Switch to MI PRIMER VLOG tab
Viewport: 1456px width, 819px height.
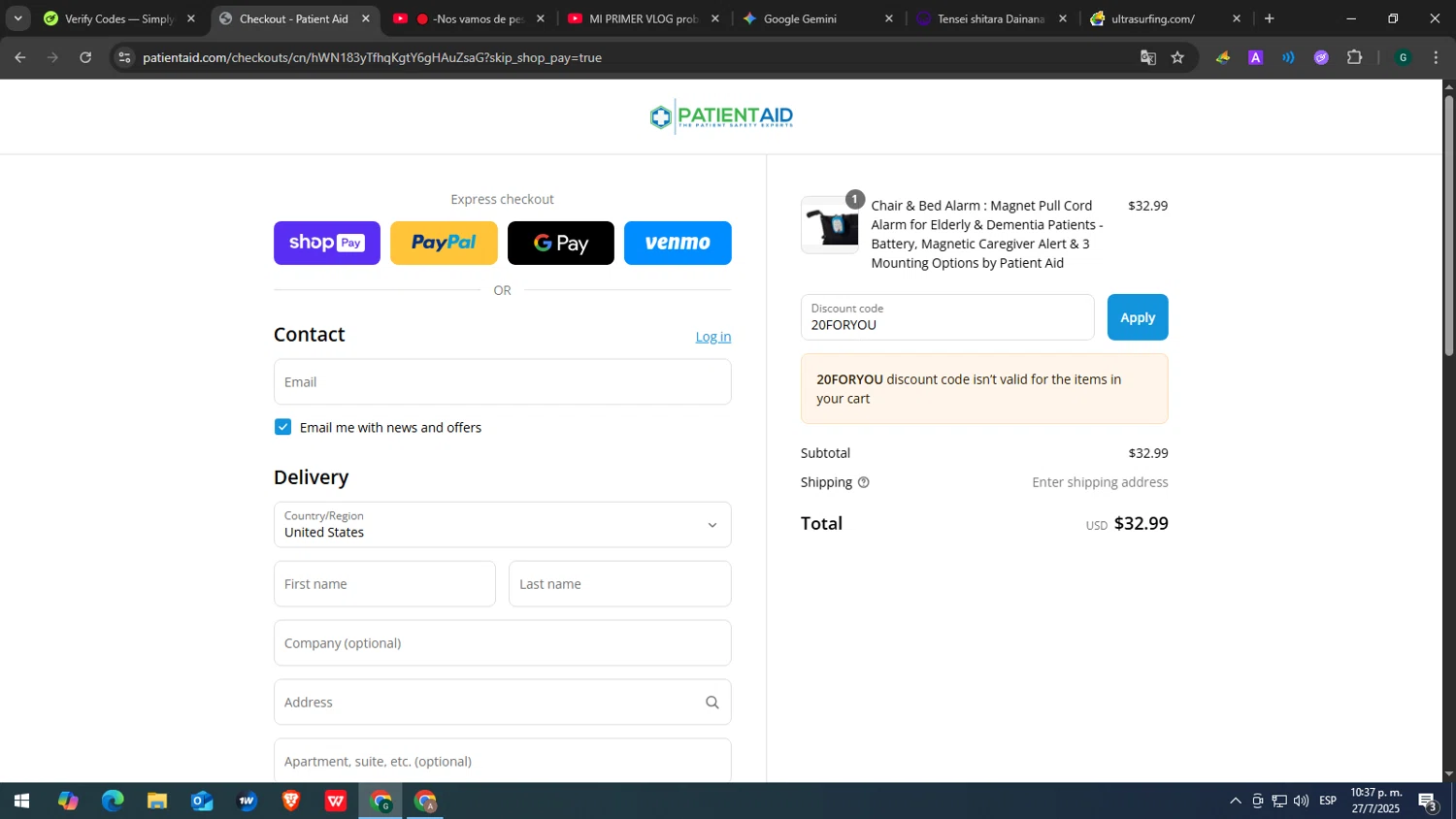click(x=644, y=18)
